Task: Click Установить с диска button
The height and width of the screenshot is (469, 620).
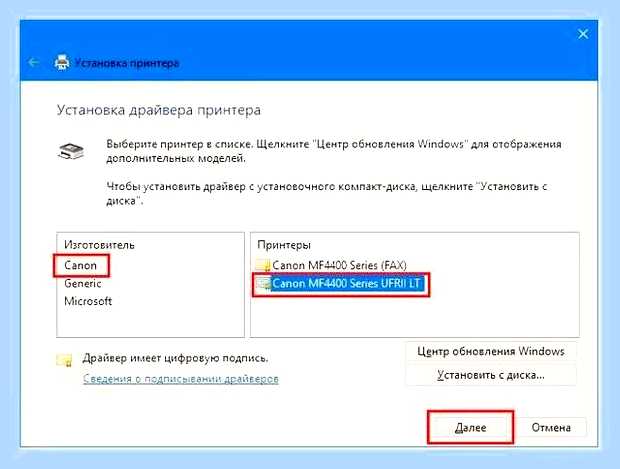Action: (491, 375)
